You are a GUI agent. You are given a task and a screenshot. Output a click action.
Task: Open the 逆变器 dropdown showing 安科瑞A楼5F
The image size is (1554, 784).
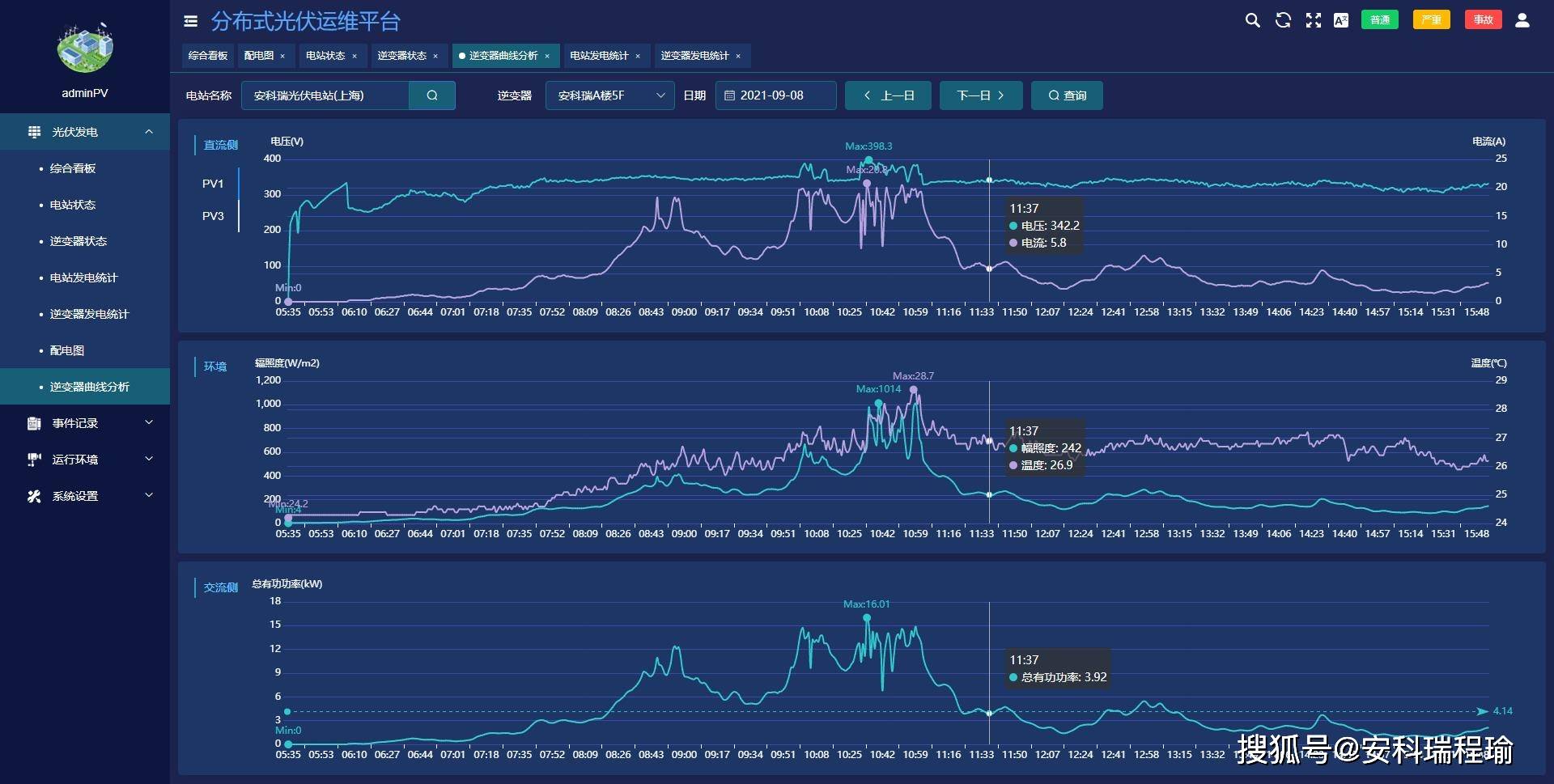coord(610,95)
